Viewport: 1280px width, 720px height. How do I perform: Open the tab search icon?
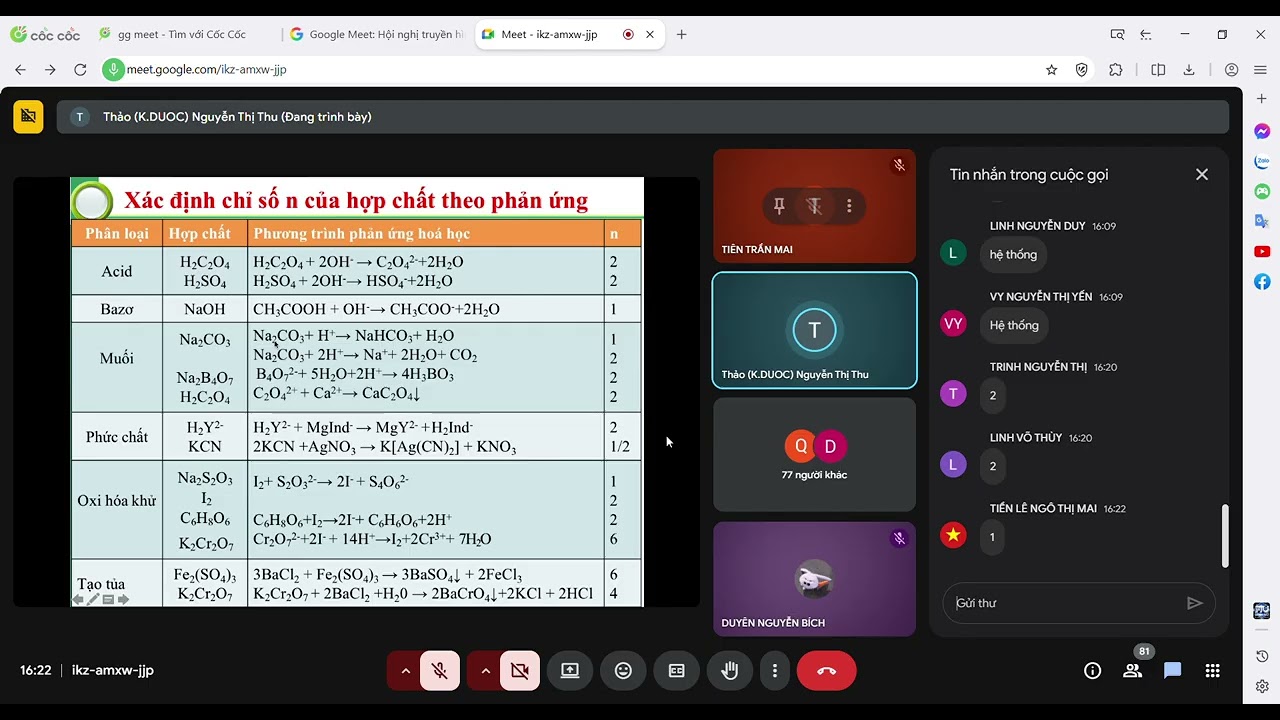coord(1117,34)
